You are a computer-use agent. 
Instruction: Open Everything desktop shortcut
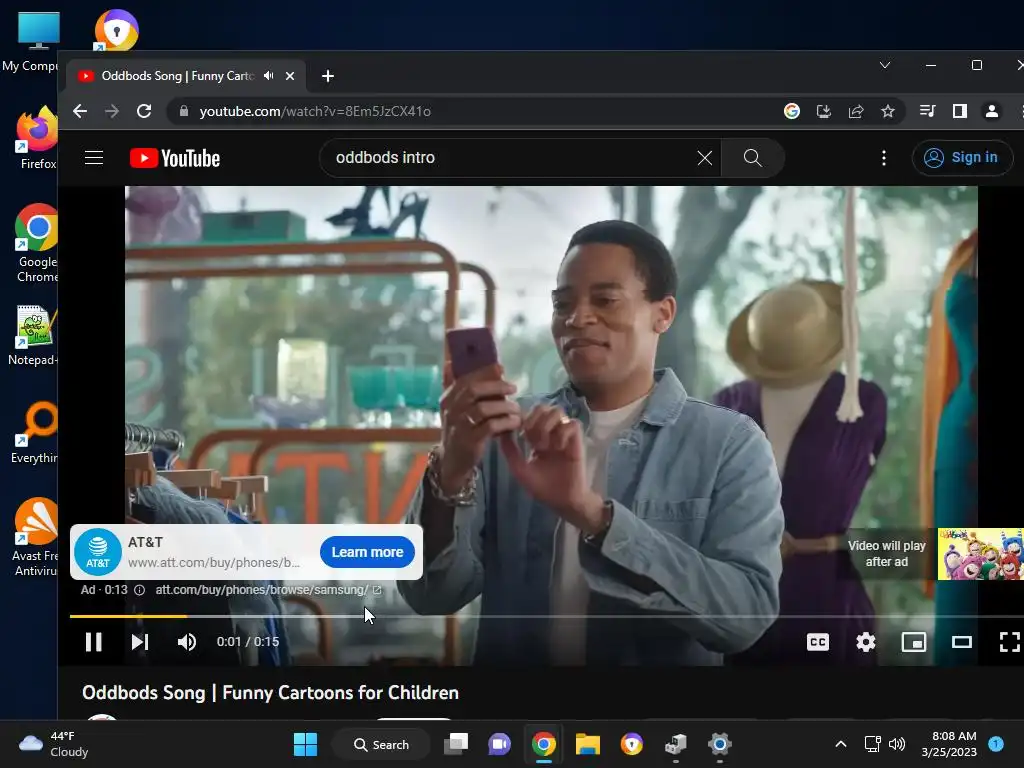(35, 432)
